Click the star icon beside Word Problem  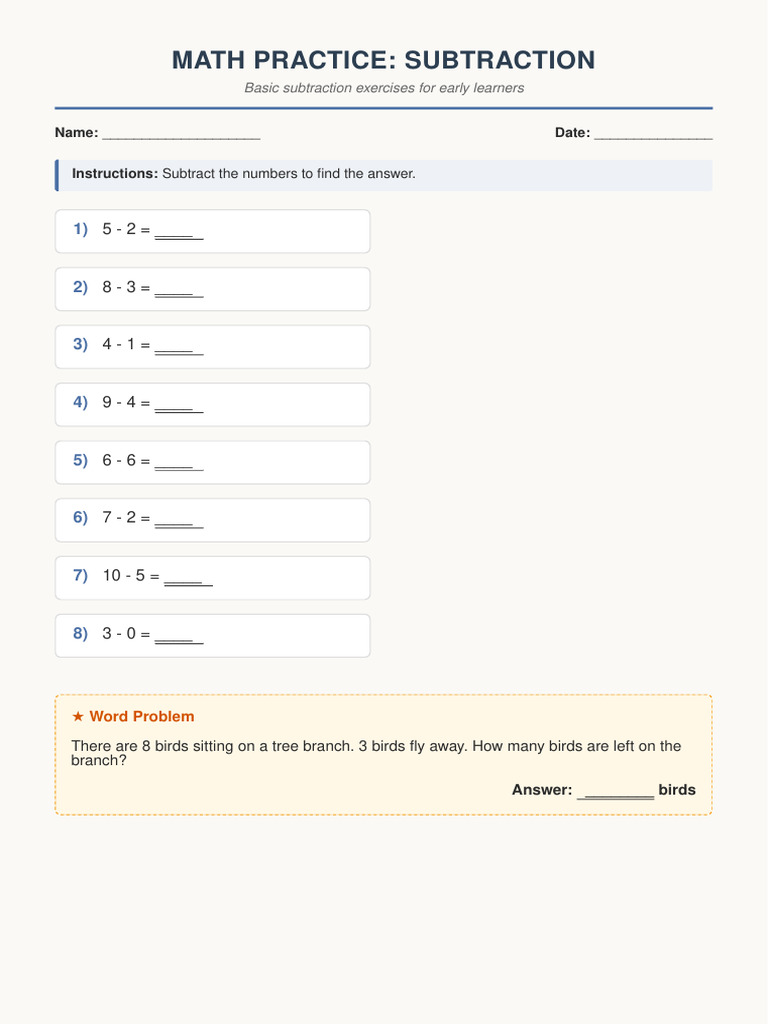tap(78, 717)
